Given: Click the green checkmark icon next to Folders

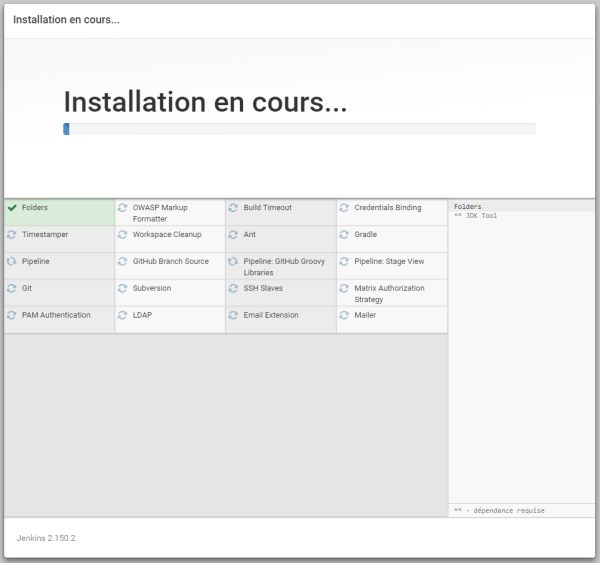Looking at the screenshot, I should pos(12,208).
